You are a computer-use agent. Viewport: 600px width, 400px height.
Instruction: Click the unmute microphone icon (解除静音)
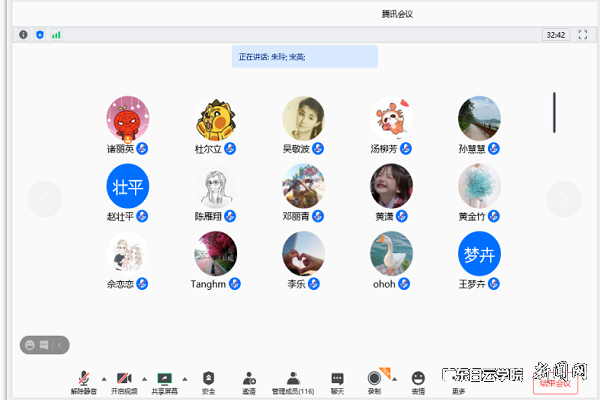click(84, 378)
